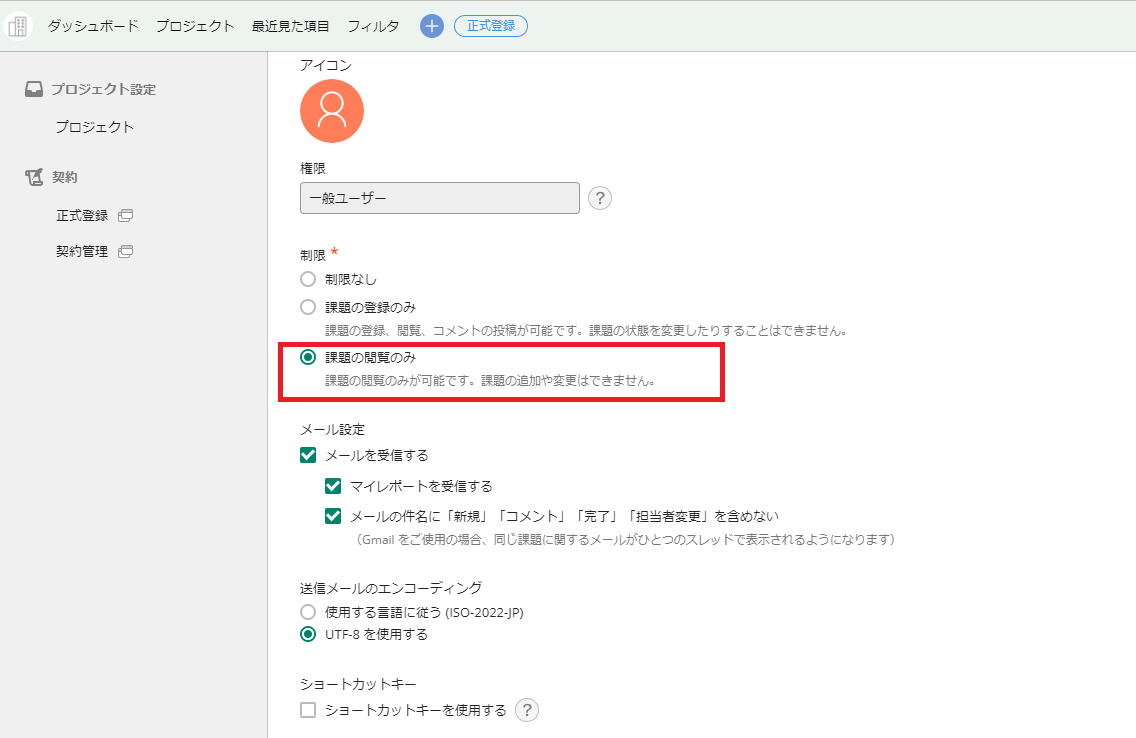Click the 送信メールのエンコーディング label
The width and height of the screenshot is (1136, 738).
coord(391,587)
